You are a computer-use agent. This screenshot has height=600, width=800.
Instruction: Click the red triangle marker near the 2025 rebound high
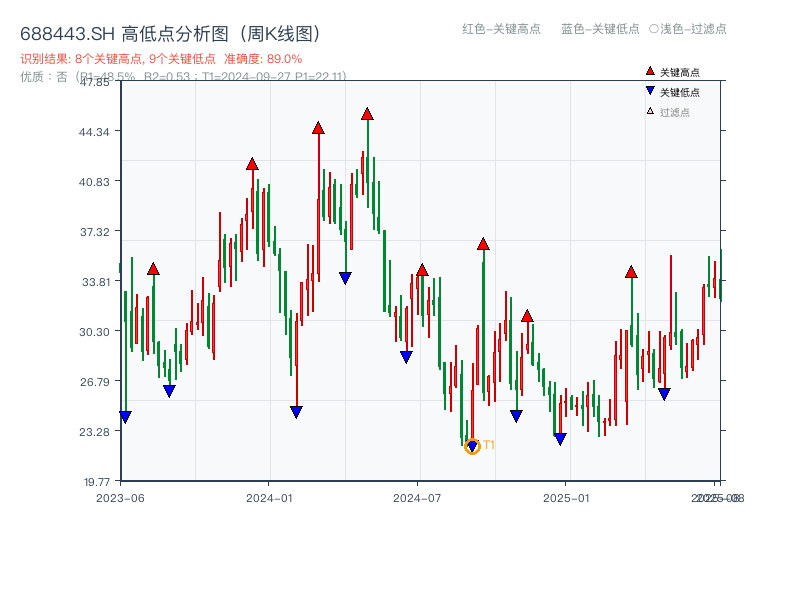(x=631, y=271)
